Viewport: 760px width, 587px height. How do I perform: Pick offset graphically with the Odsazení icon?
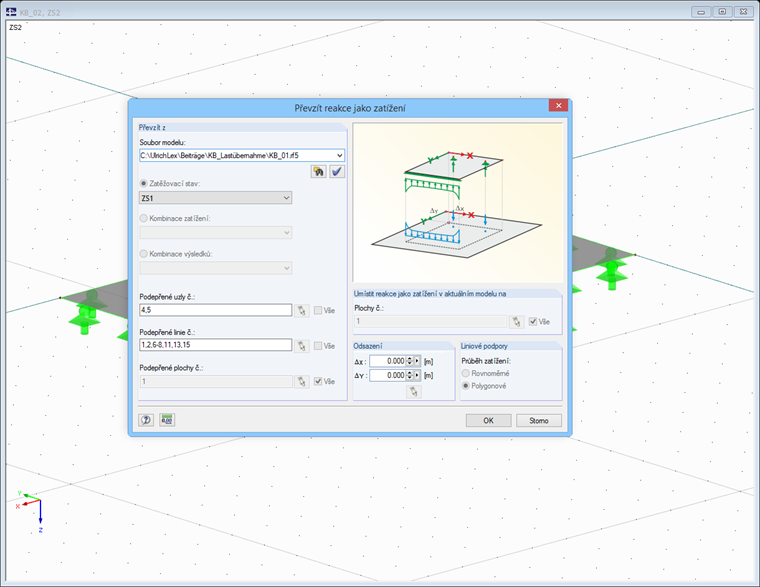[x=413, y=392]
